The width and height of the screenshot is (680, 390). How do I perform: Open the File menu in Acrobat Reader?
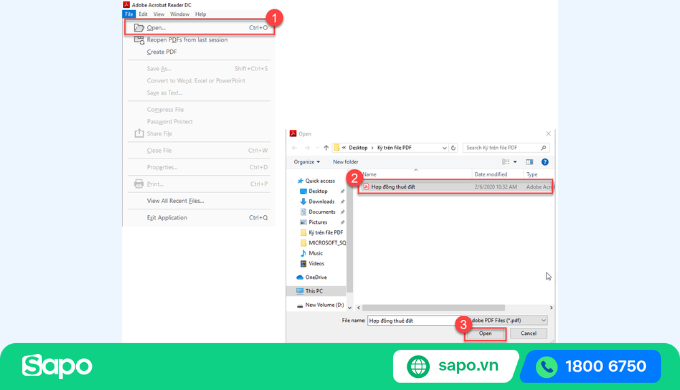pos(129,14)
